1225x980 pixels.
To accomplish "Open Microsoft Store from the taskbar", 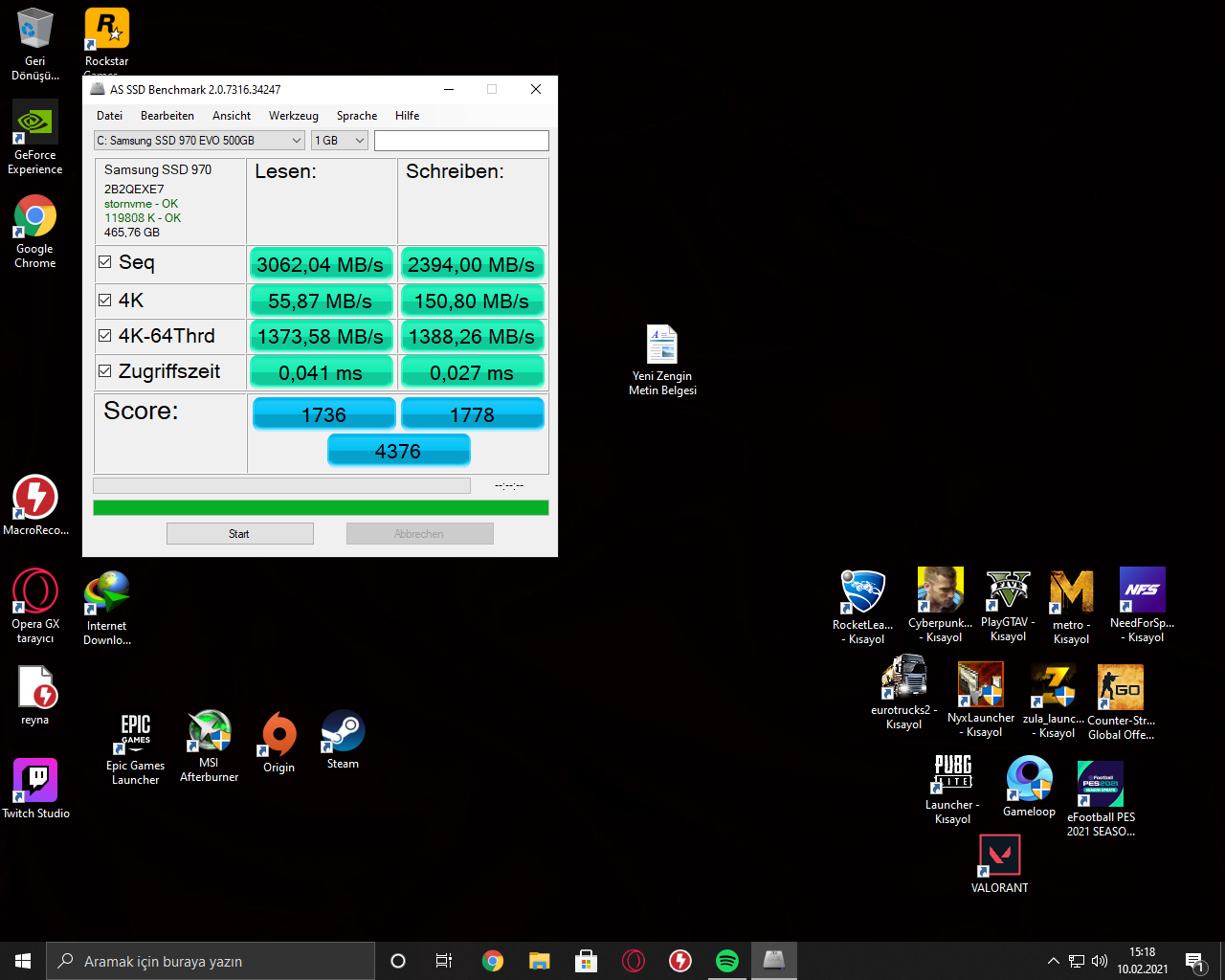I will click(587, 961).
